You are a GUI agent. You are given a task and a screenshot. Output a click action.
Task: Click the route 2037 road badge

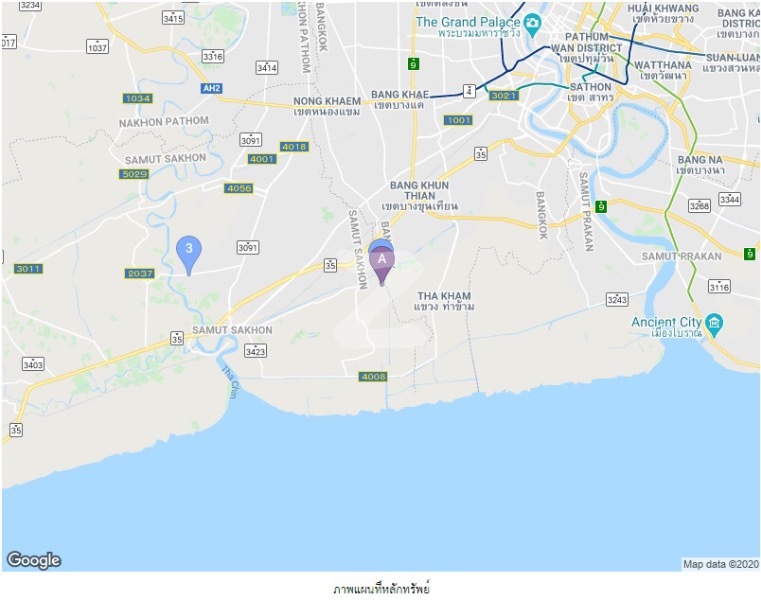pyautogui.click(x=140, y=273)
